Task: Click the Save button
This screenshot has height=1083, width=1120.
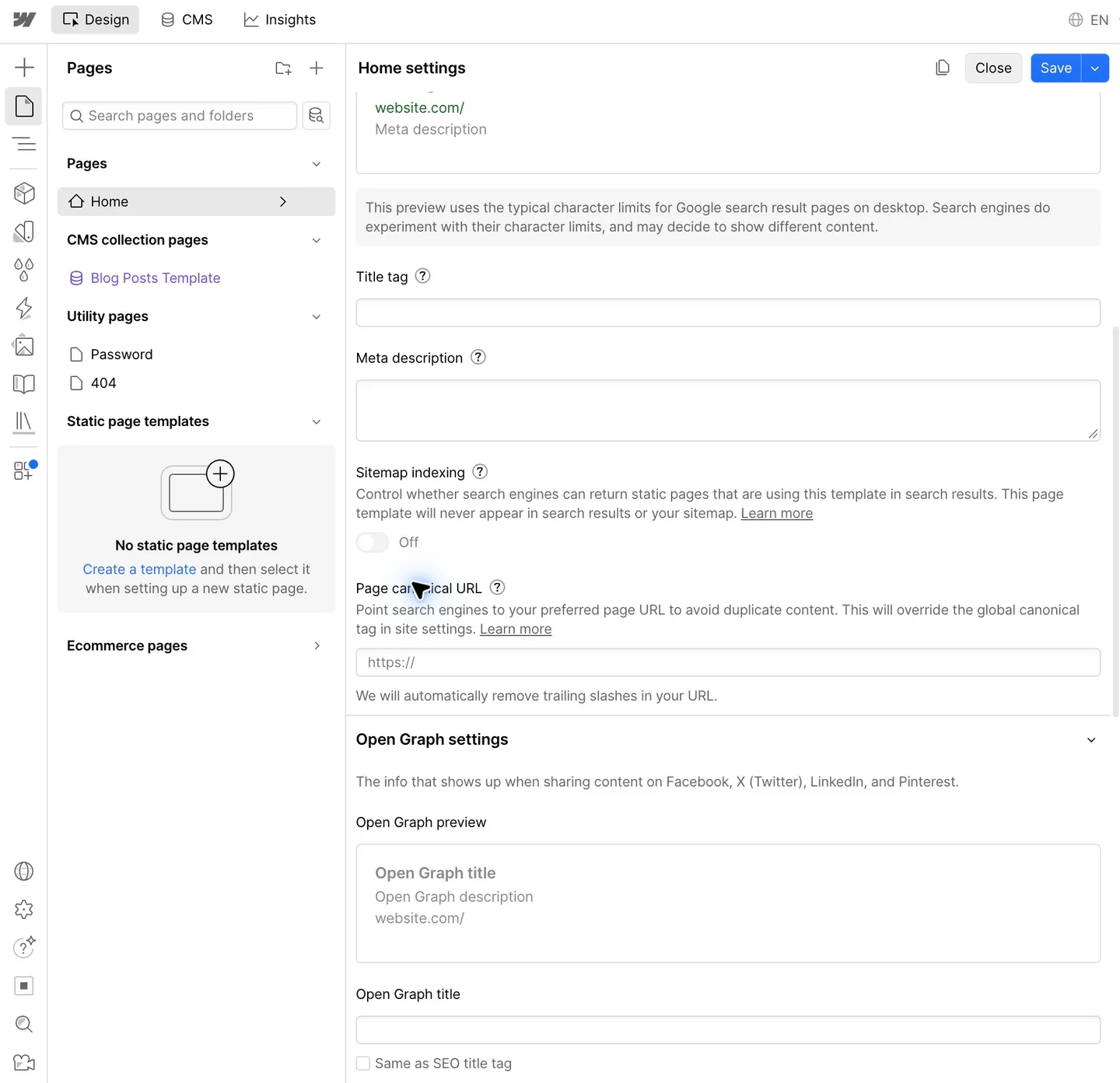Action: coord(1056,68)
